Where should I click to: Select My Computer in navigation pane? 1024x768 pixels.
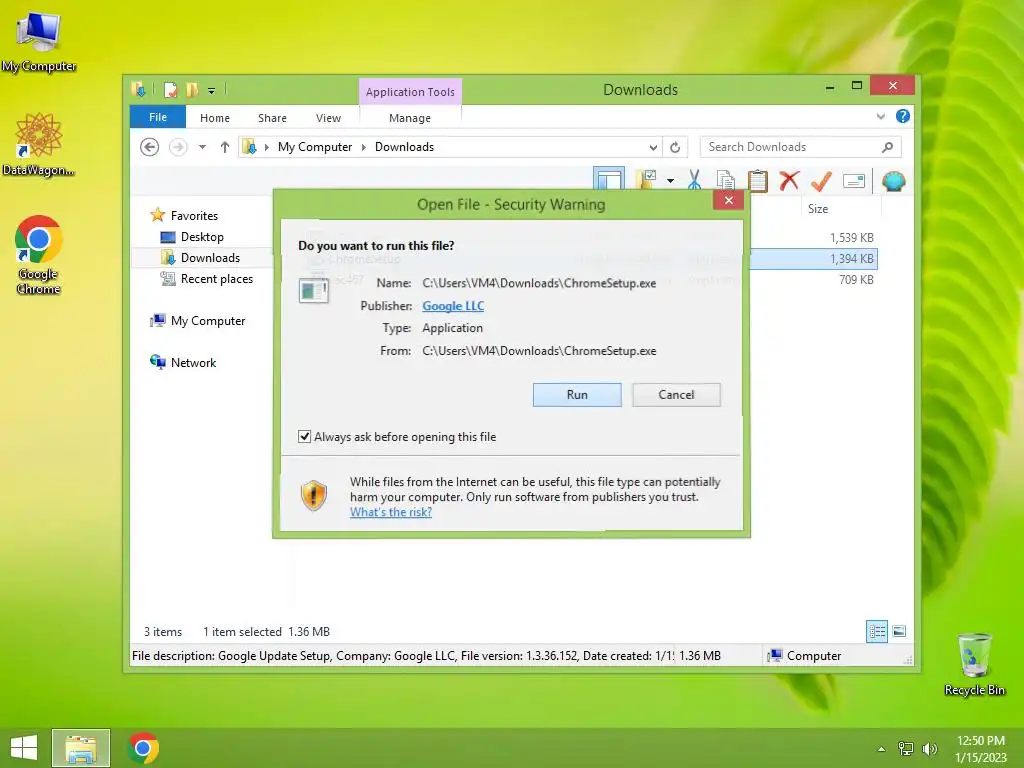click(208, 321)
